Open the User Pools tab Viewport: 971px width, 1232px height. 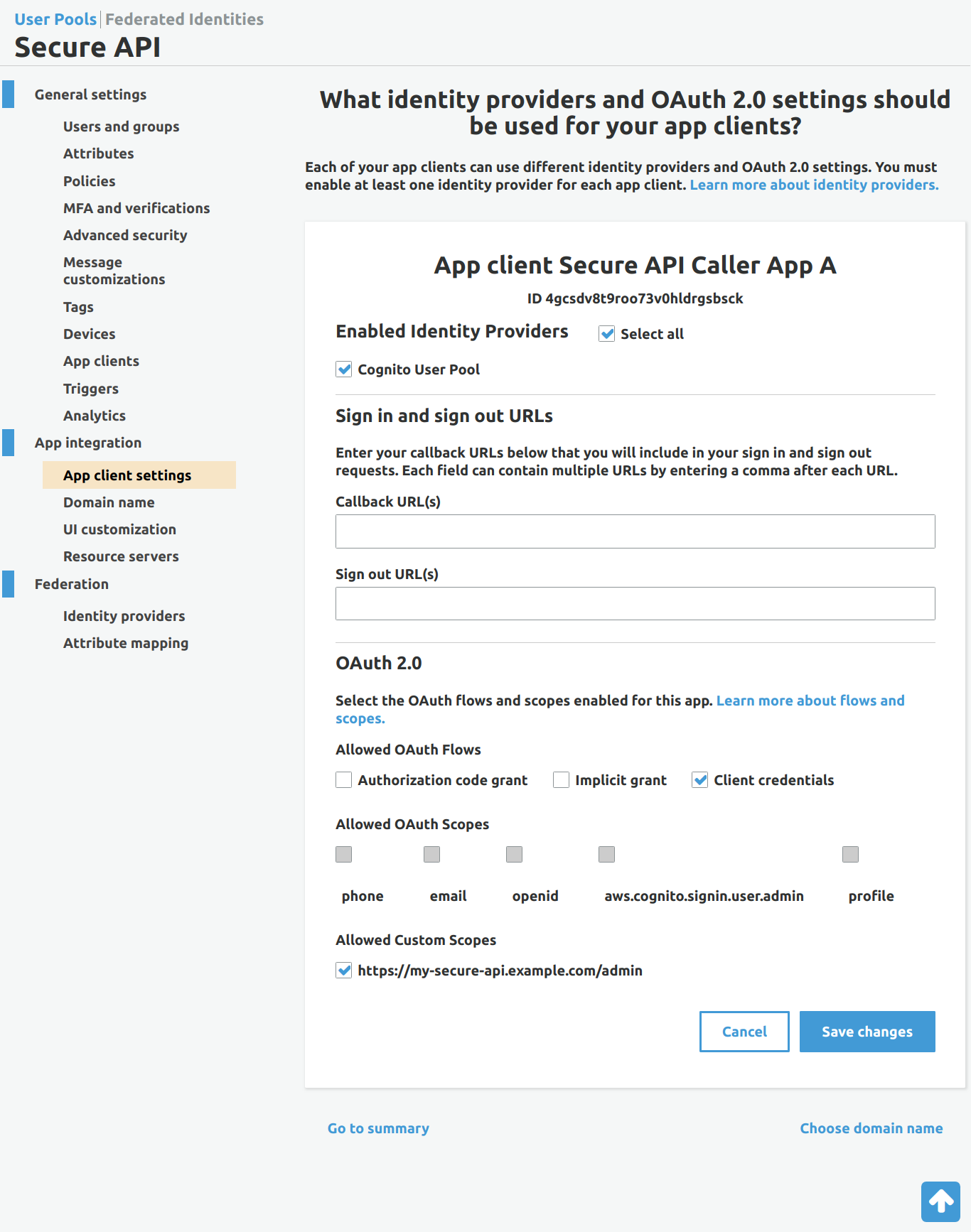[x=55, y=19]
